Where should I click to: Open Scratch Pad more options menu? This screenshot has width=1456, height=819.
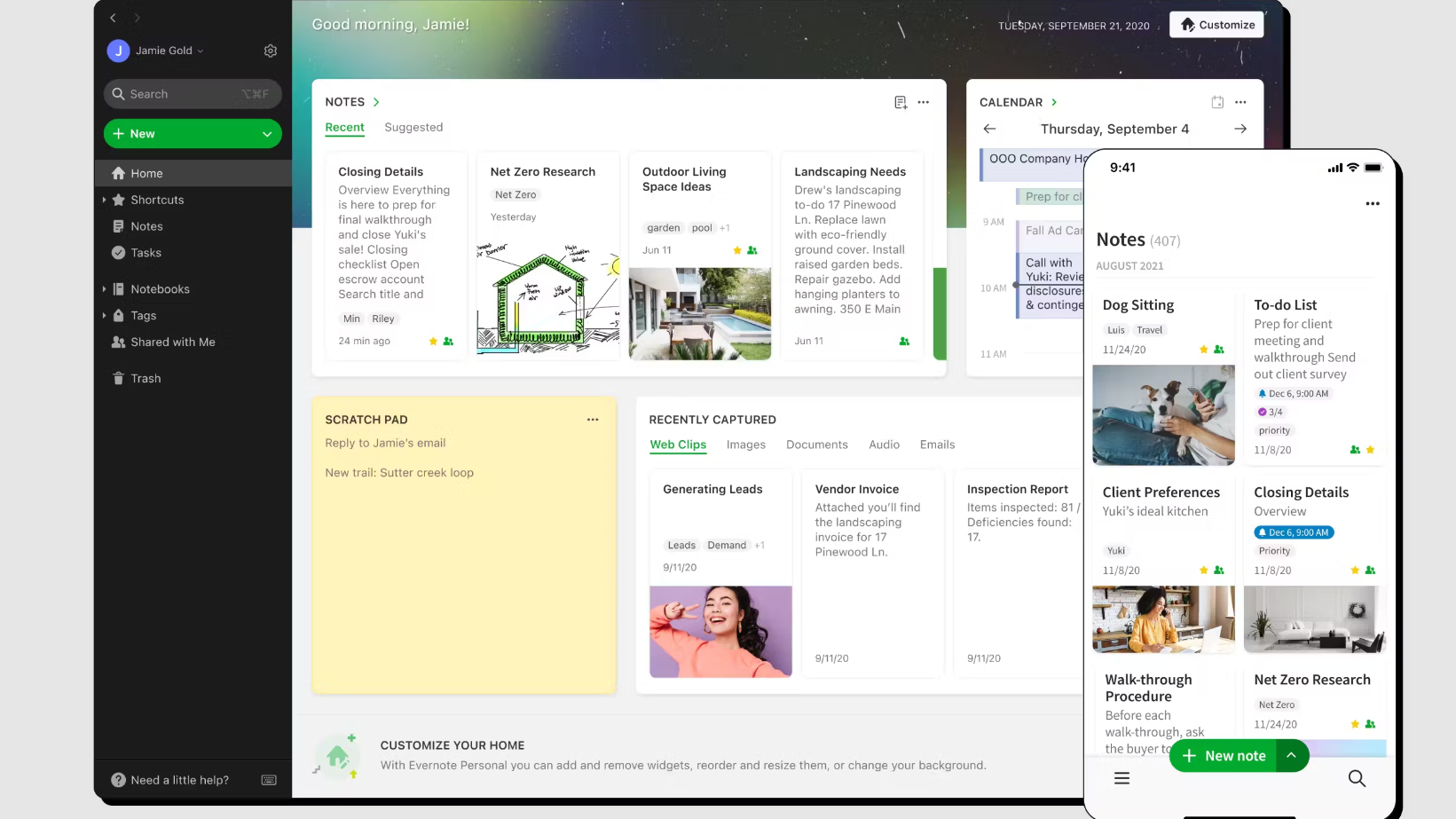coord(593,420)
